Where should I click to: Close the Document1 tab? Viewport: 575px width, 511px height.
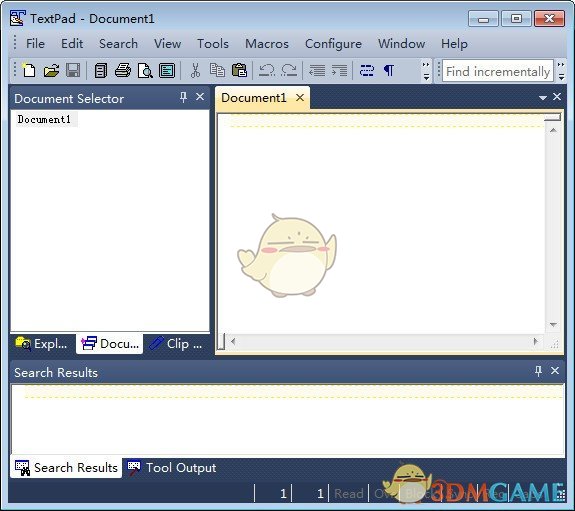point(300,98)
